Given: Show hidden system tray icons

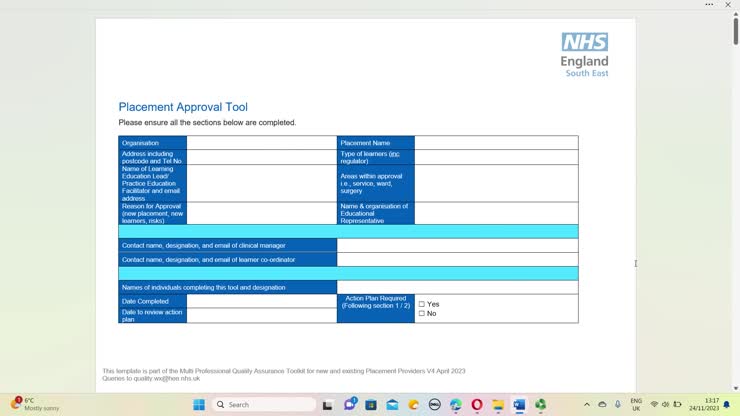Looking at the screenshot, I should click(x=587, y=405).
